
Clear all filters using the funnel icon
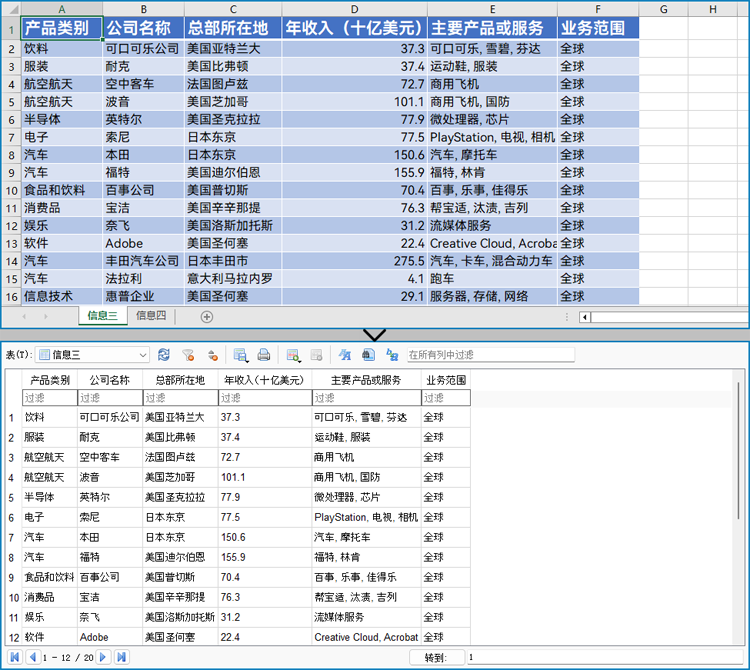pos(188,355)
